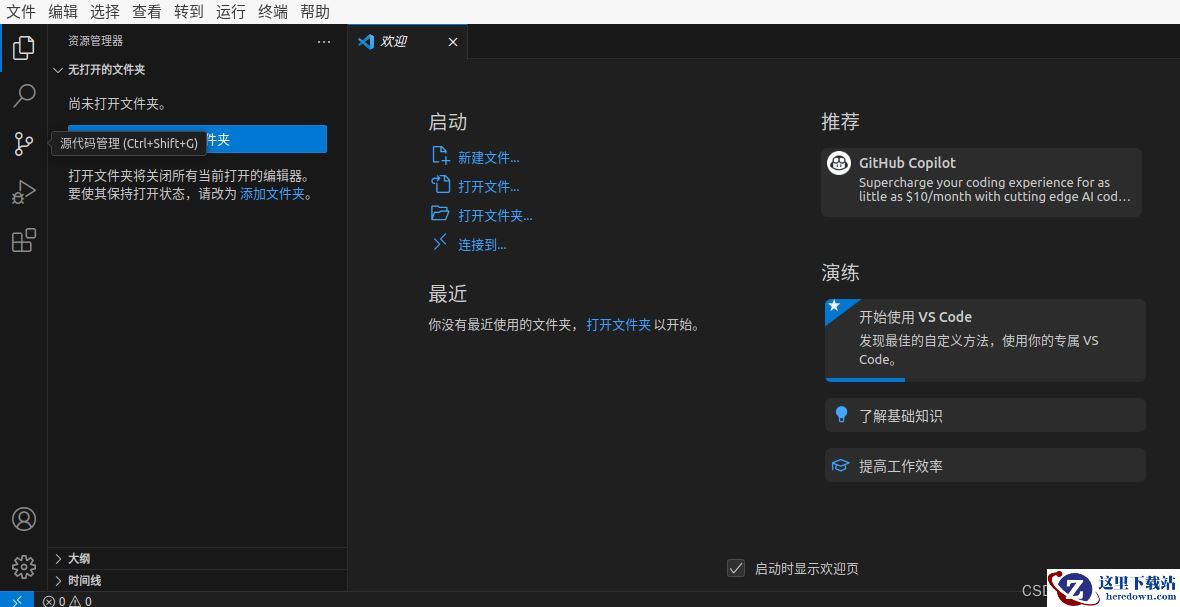Open Source Control view icon
The image size is (1180, 607).
pyautogui.click(x=23, y=144)
